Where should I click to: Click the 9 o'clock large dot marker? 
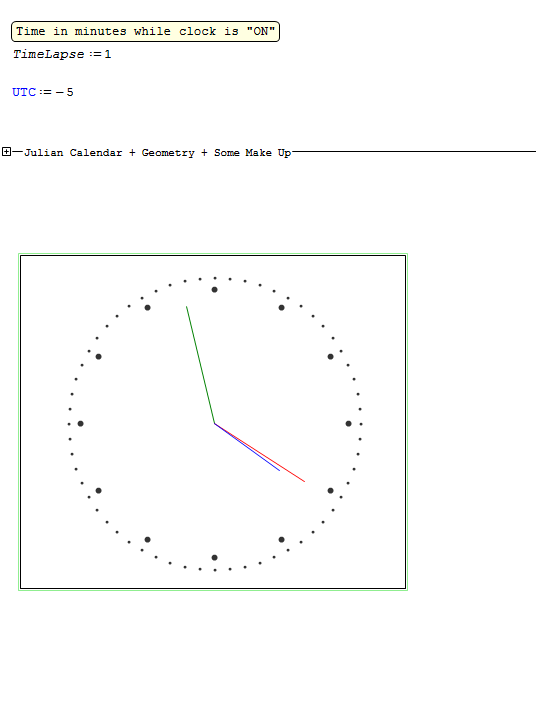(81, 424)
